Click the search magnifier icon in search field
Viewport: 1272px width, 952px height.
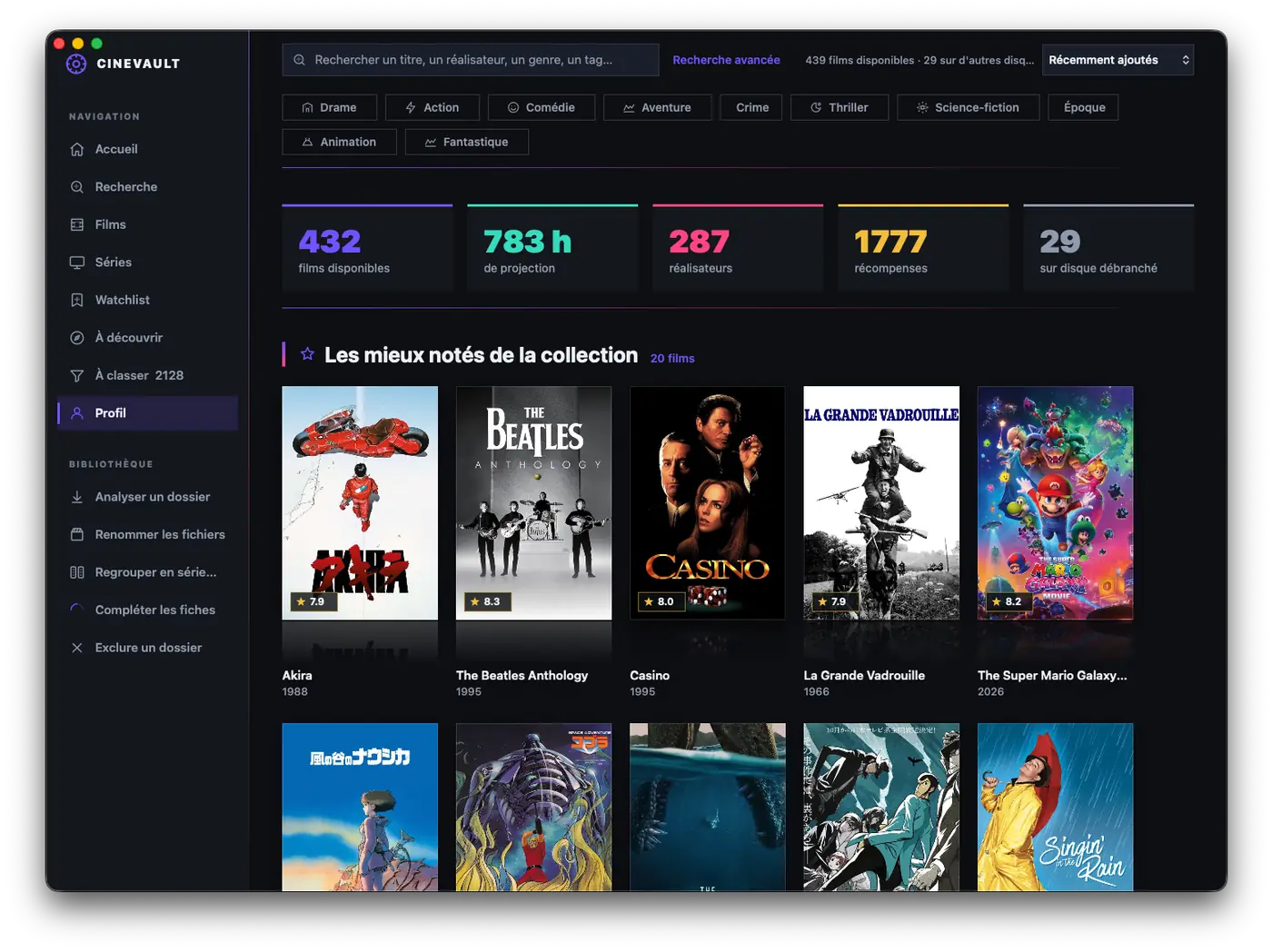pos(300,60)
